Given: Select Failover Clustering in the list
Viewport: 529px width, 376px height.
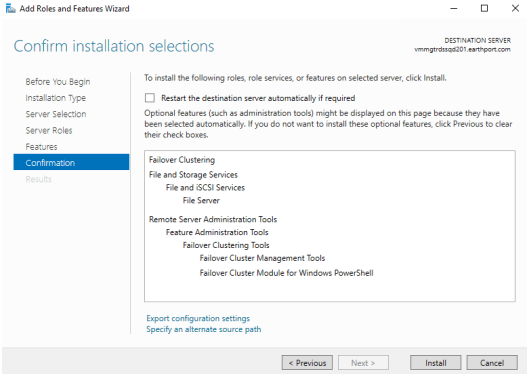Looking at the screenshot, I should click(x=182, y=160).
